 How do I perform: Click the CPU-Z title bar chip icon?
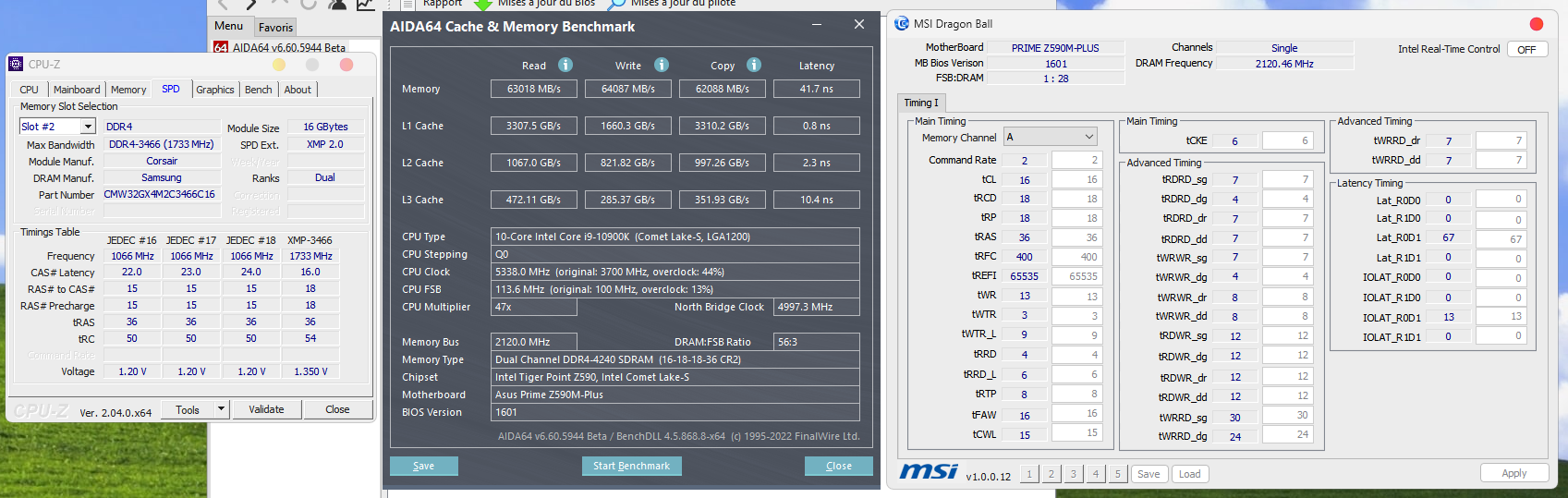(16, 64)
